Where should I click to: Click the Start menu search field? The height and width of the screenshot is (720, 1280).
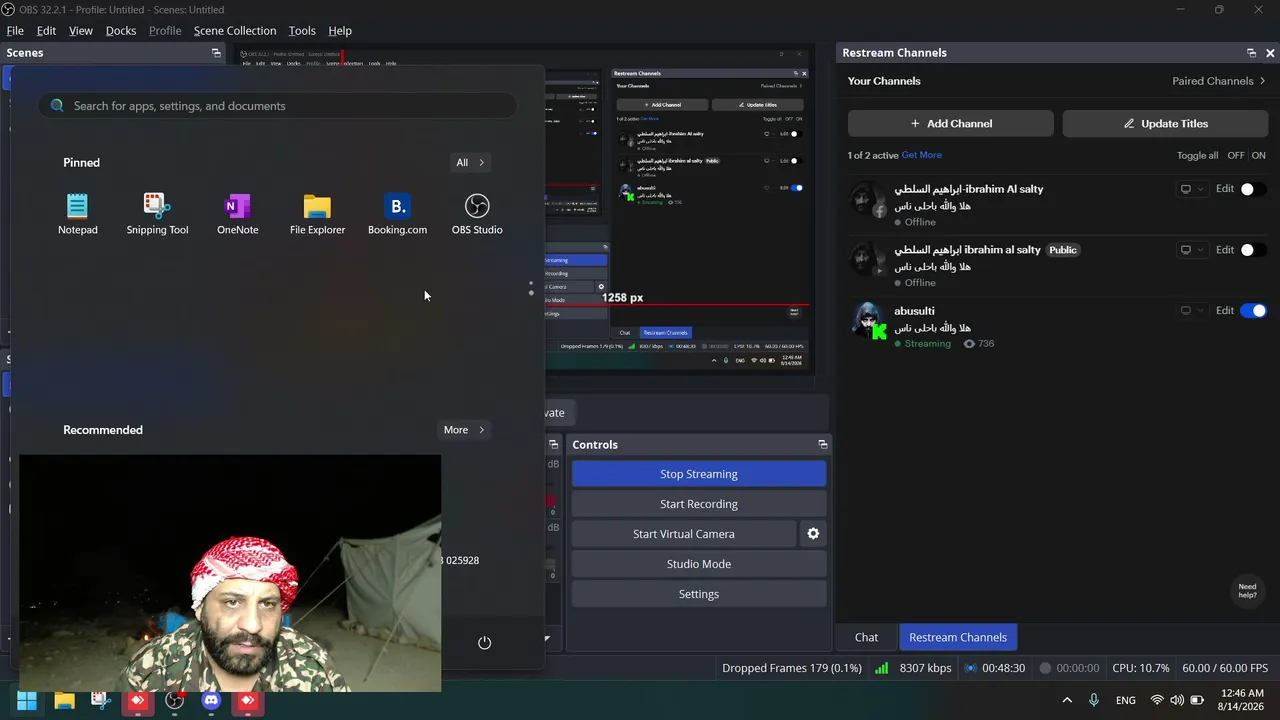pos(278,106)
